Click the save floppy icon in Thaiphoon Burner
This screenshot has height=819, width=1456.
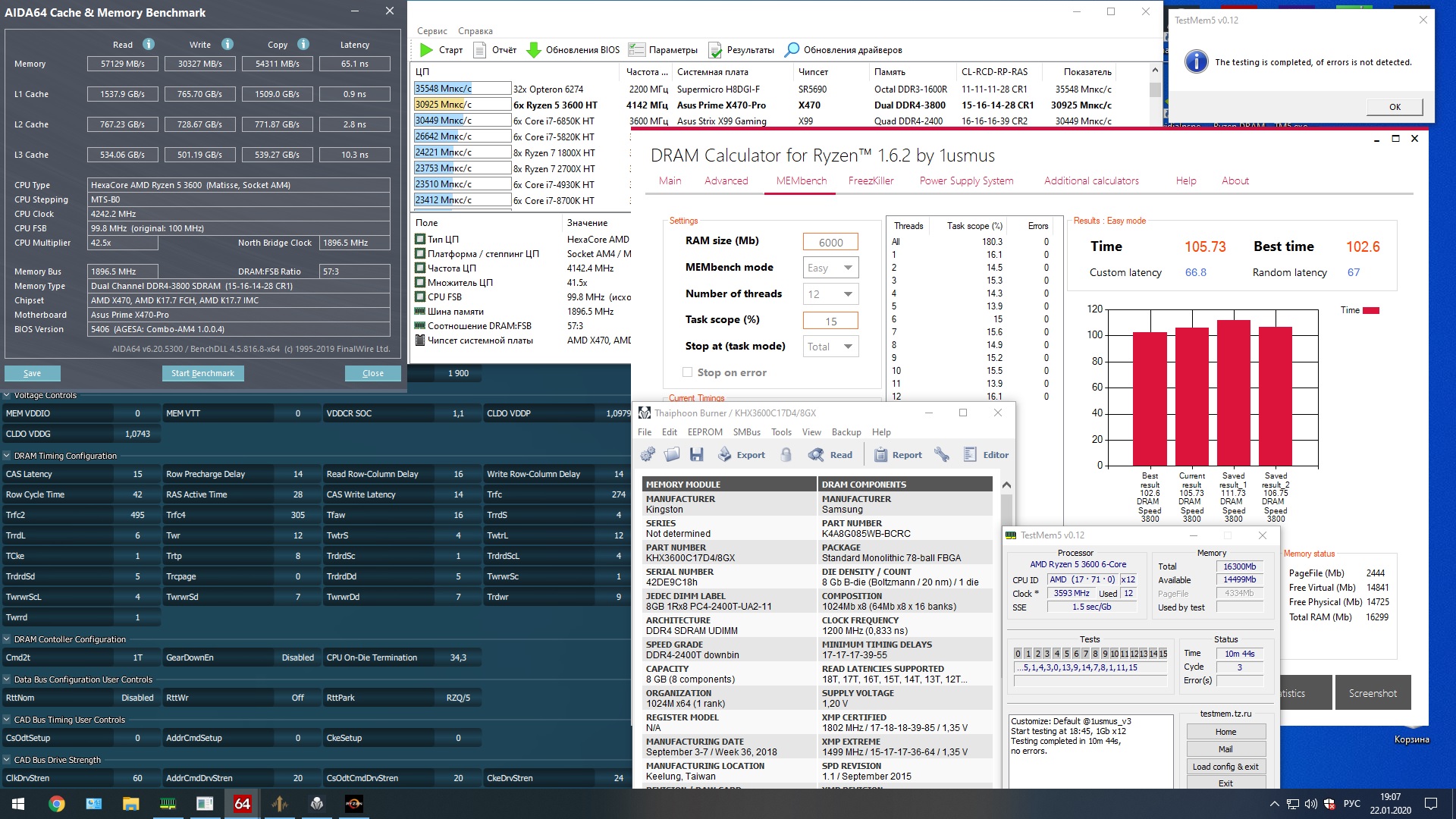(x=696, y=454)
